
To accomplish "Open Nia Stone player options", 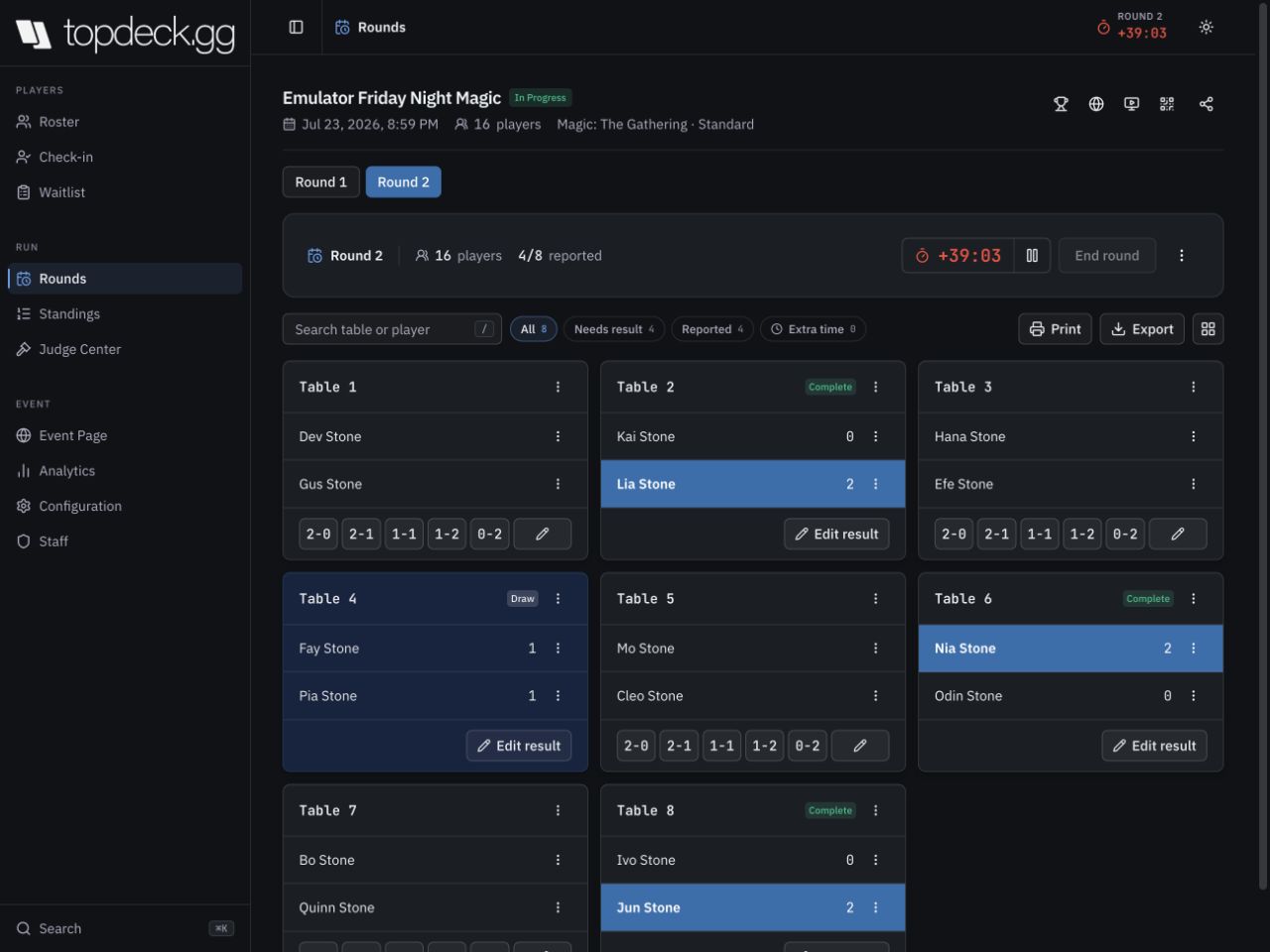I will tap(1193, 649).
